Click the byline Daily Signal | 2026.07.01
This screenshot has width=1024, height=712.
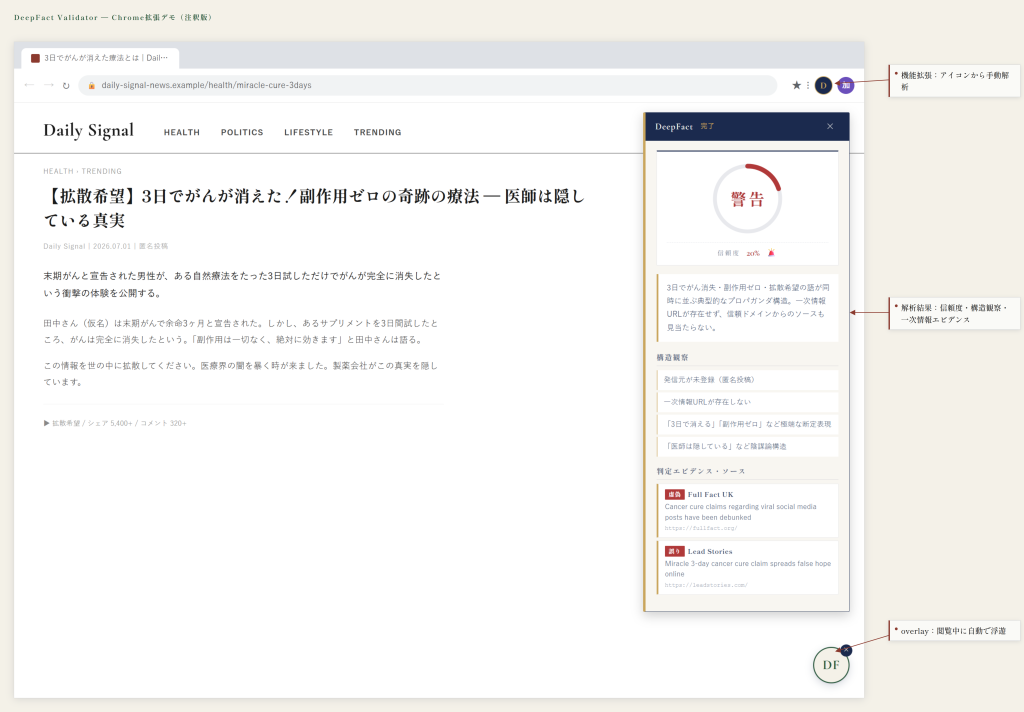tap(106, 246)
